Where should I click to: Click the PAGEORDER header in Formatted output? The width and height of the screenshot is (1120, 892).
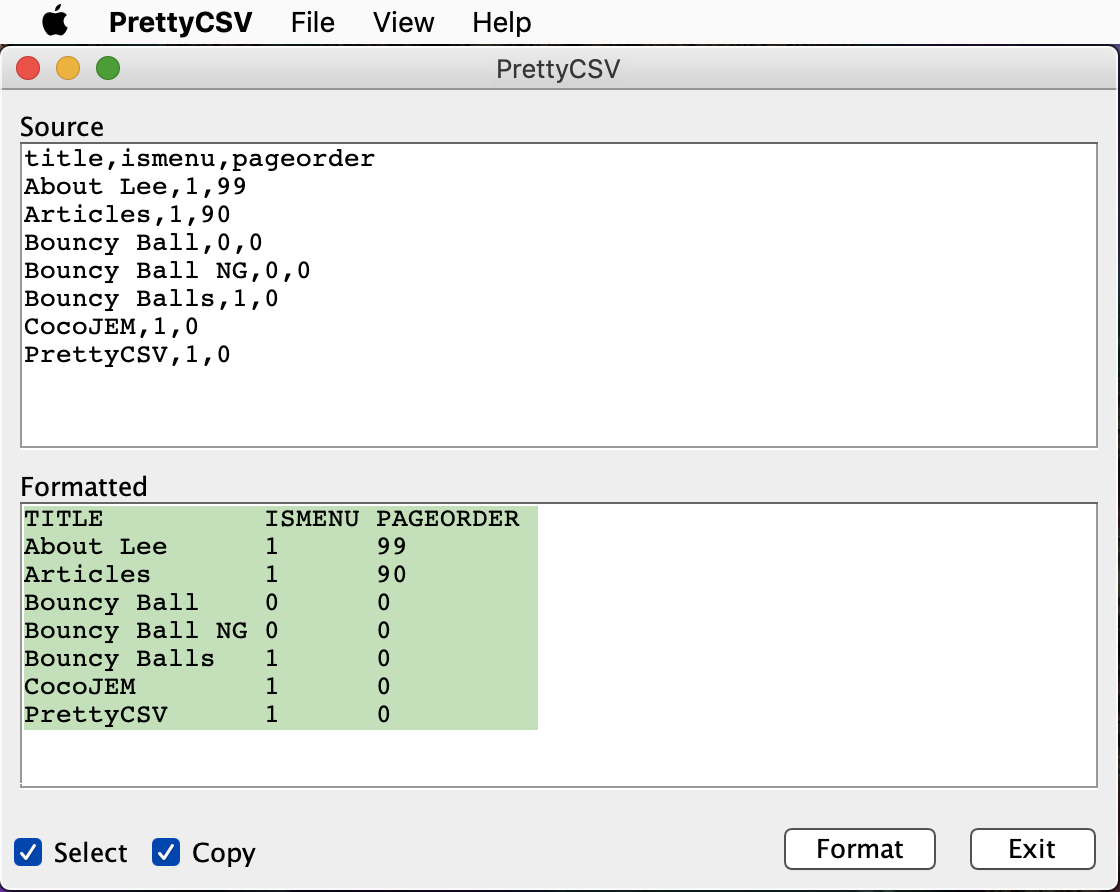(448, 518)
